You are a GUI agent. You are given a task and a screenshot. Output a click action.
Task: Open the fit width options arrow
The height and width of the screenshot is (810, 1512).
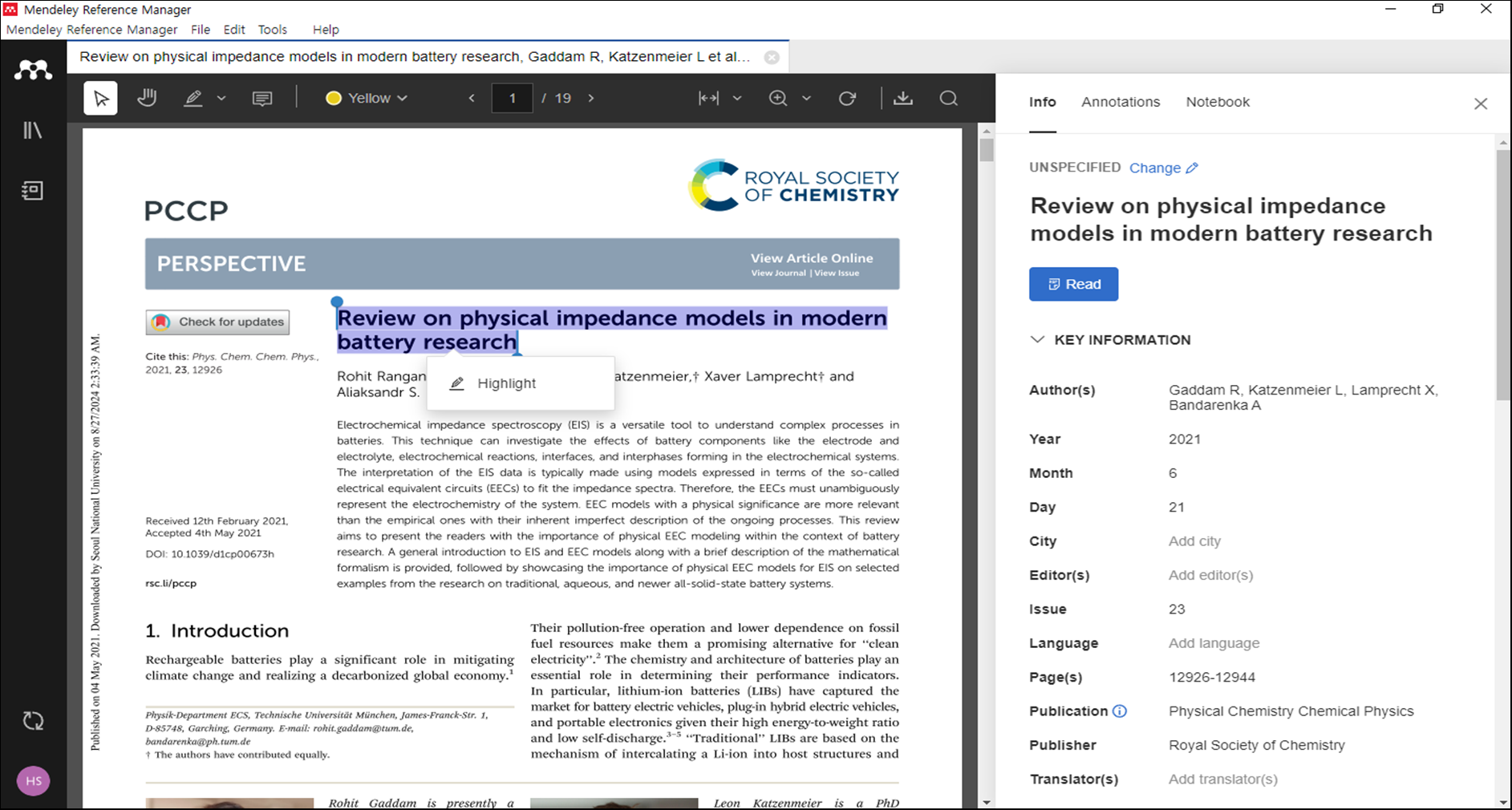click(737, 99)
